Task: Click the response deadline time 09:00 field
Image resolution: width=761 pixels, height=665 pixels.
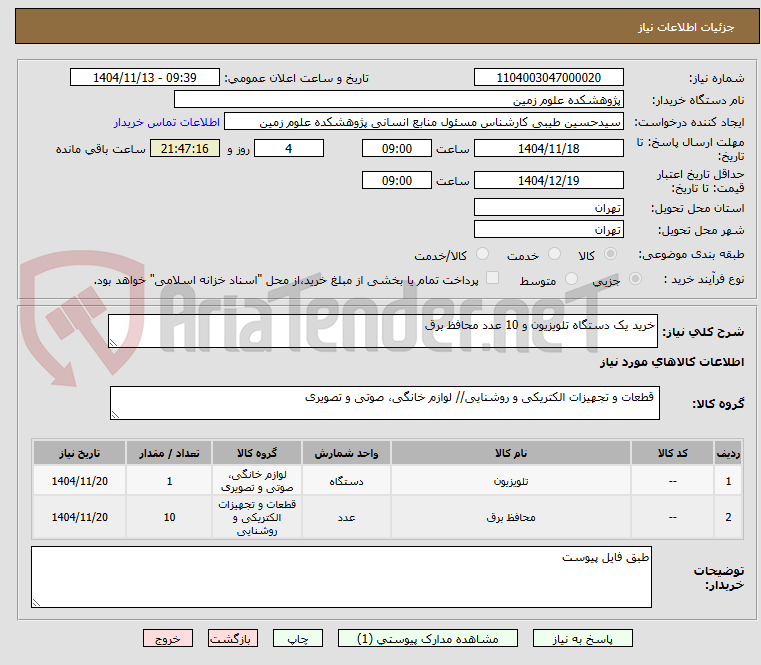Action: click(397, 148)
